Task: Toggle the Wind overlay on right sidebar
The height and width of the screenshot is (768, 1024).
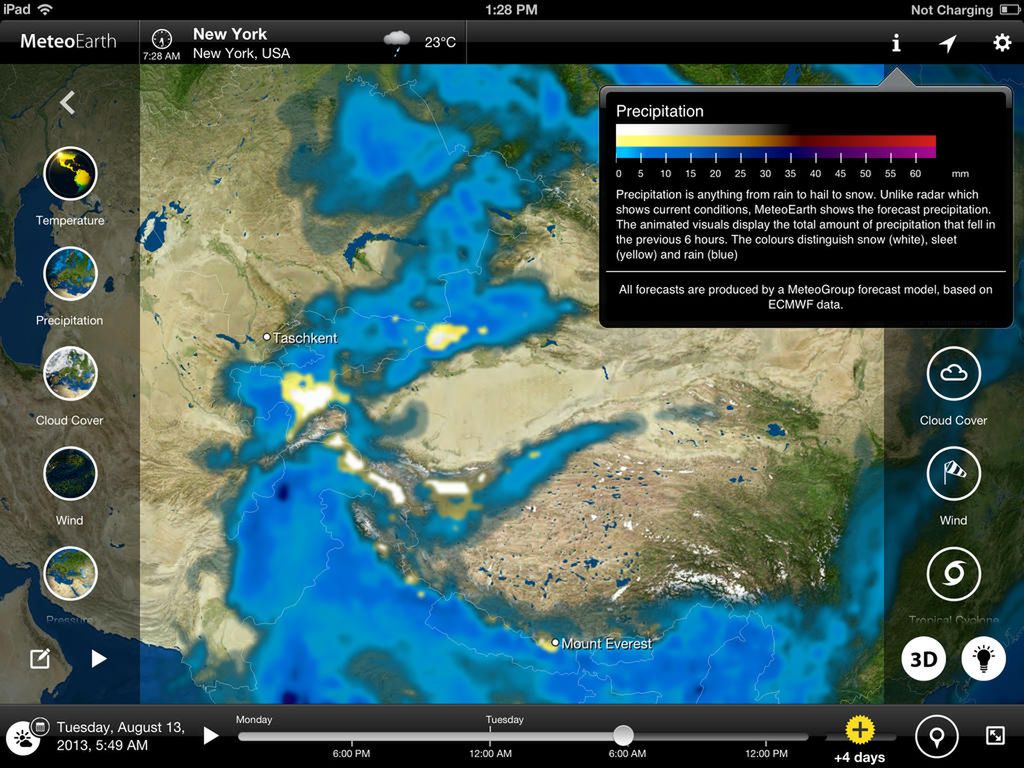Action: [953, 473]
